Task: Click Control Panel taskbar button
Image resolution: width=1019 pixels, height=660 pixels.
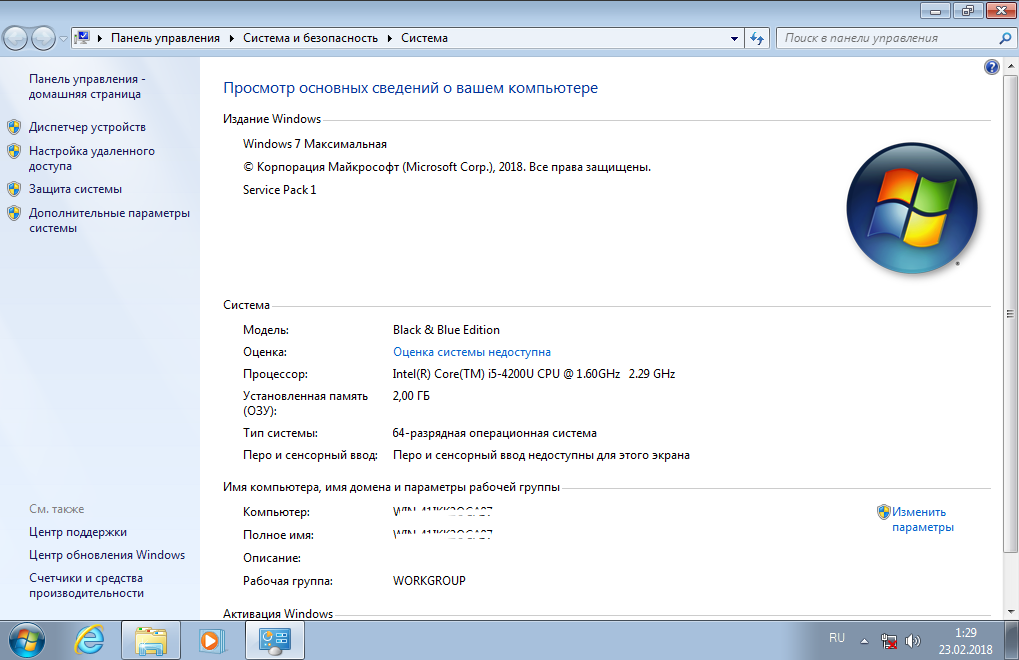Action: [x=275, y=641]
